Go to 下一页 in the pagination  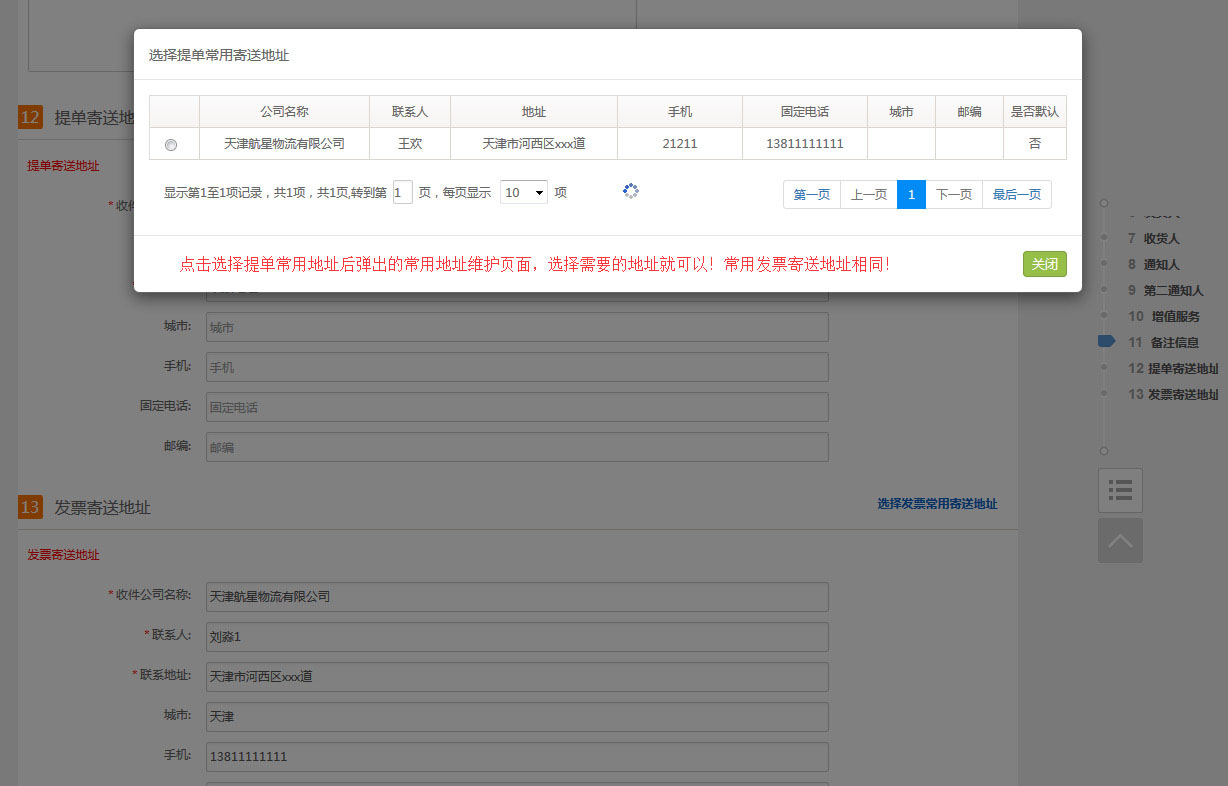(x=953, y=194)
